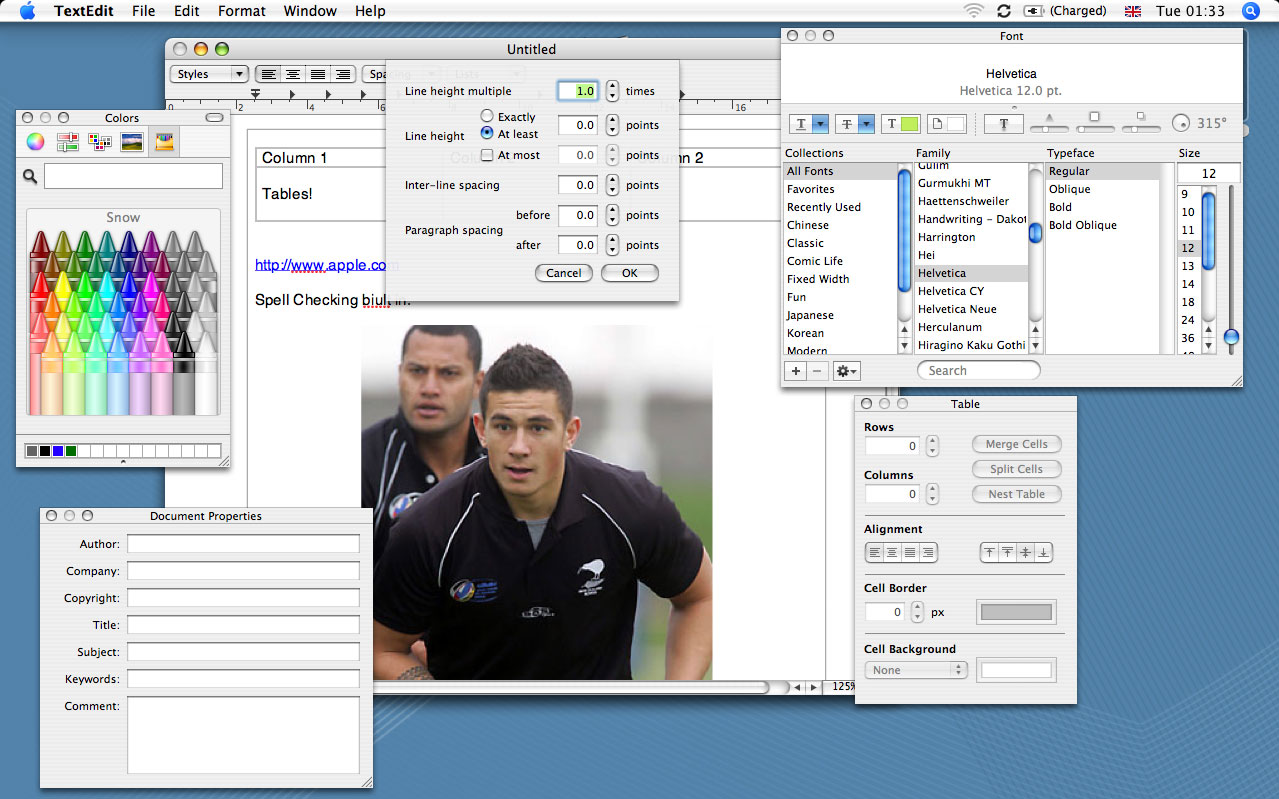Add a font collection with plus button
Screen dimensions: 1279x799
[796, 371]
